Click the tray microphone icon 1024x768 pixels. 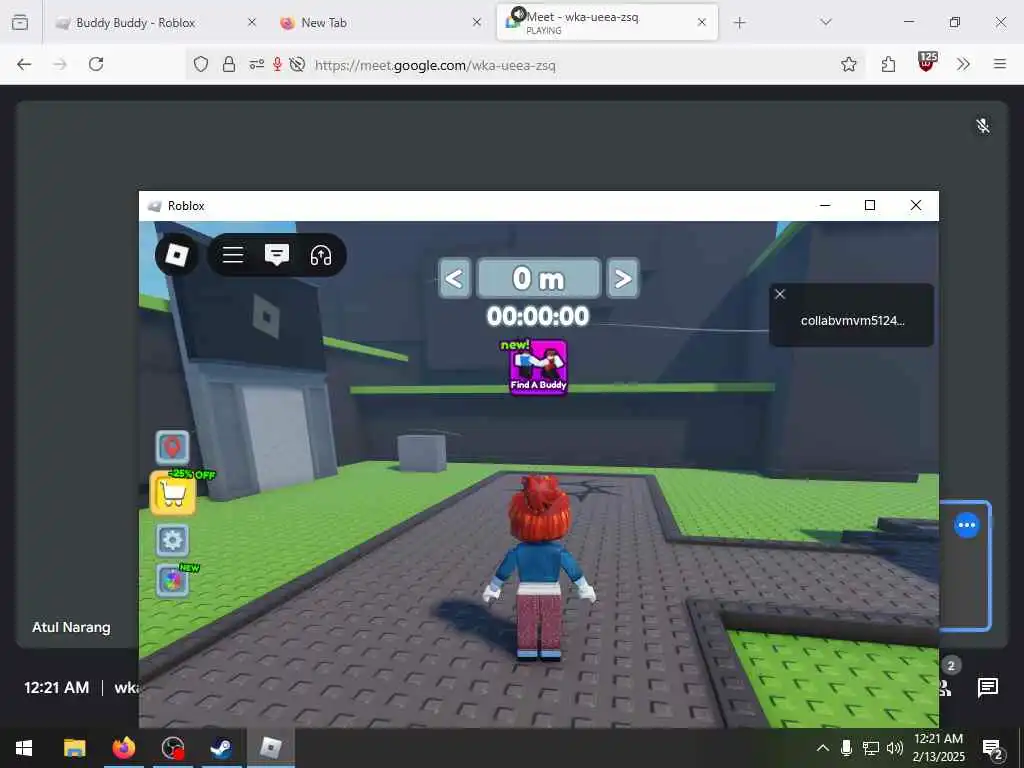click(846, 748)
